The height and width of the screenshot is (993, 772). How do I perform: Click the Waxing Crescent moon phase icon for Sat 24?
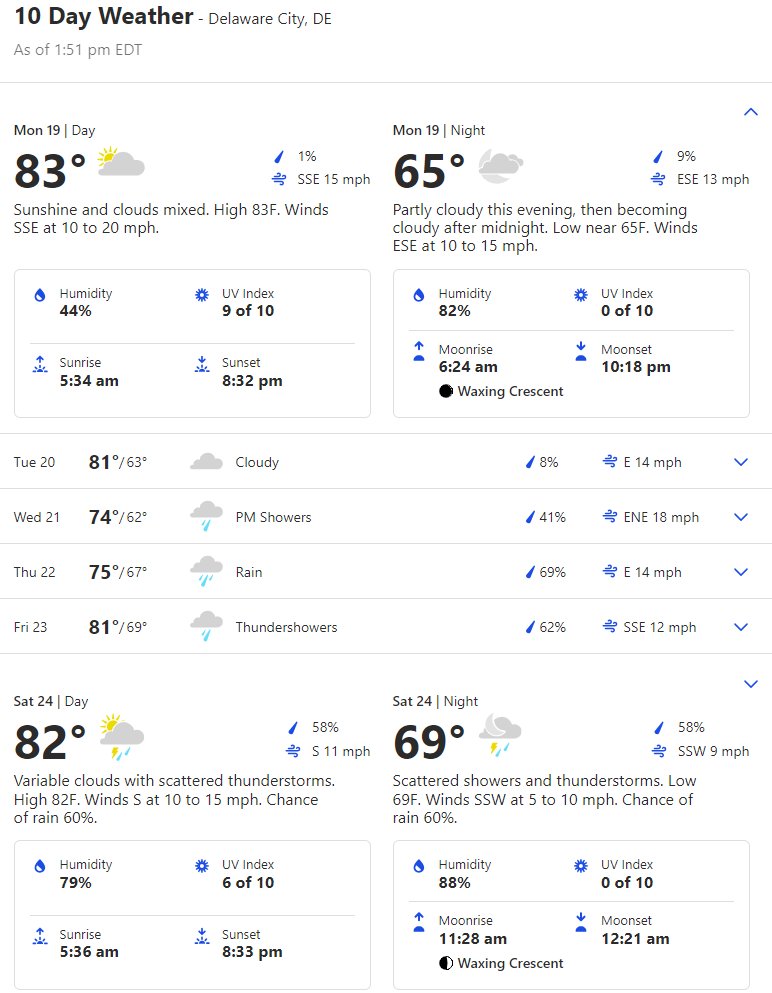click(446, 963)
